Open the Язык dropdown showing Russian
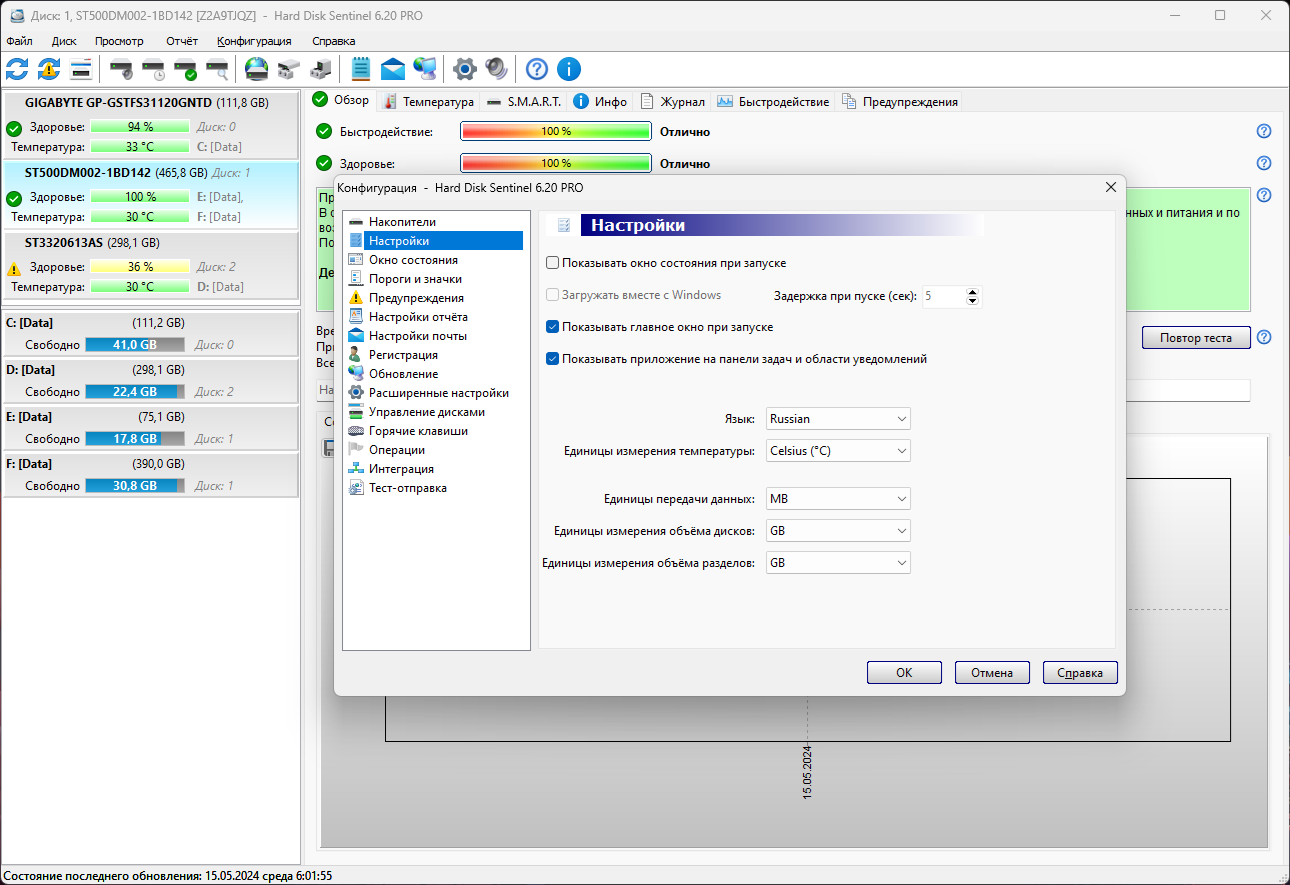Viewport: 1290px width, 885px height. [838, 419]
